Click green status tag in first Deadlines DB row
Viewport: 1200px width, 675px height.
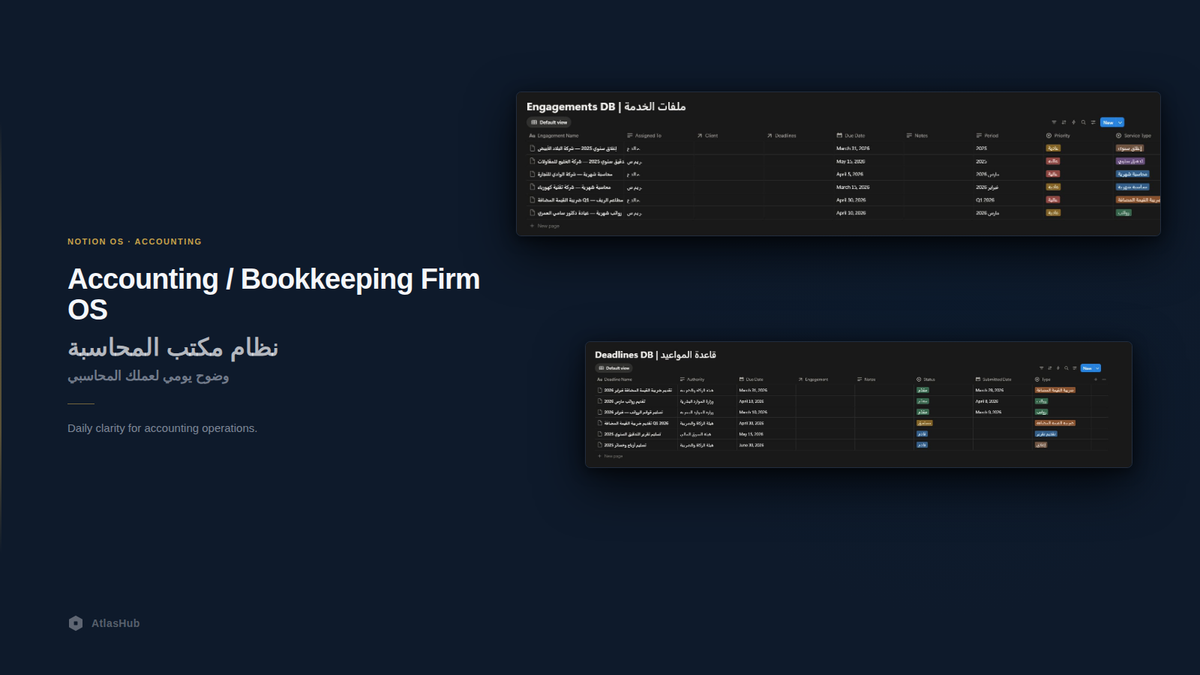click(922, 390)
